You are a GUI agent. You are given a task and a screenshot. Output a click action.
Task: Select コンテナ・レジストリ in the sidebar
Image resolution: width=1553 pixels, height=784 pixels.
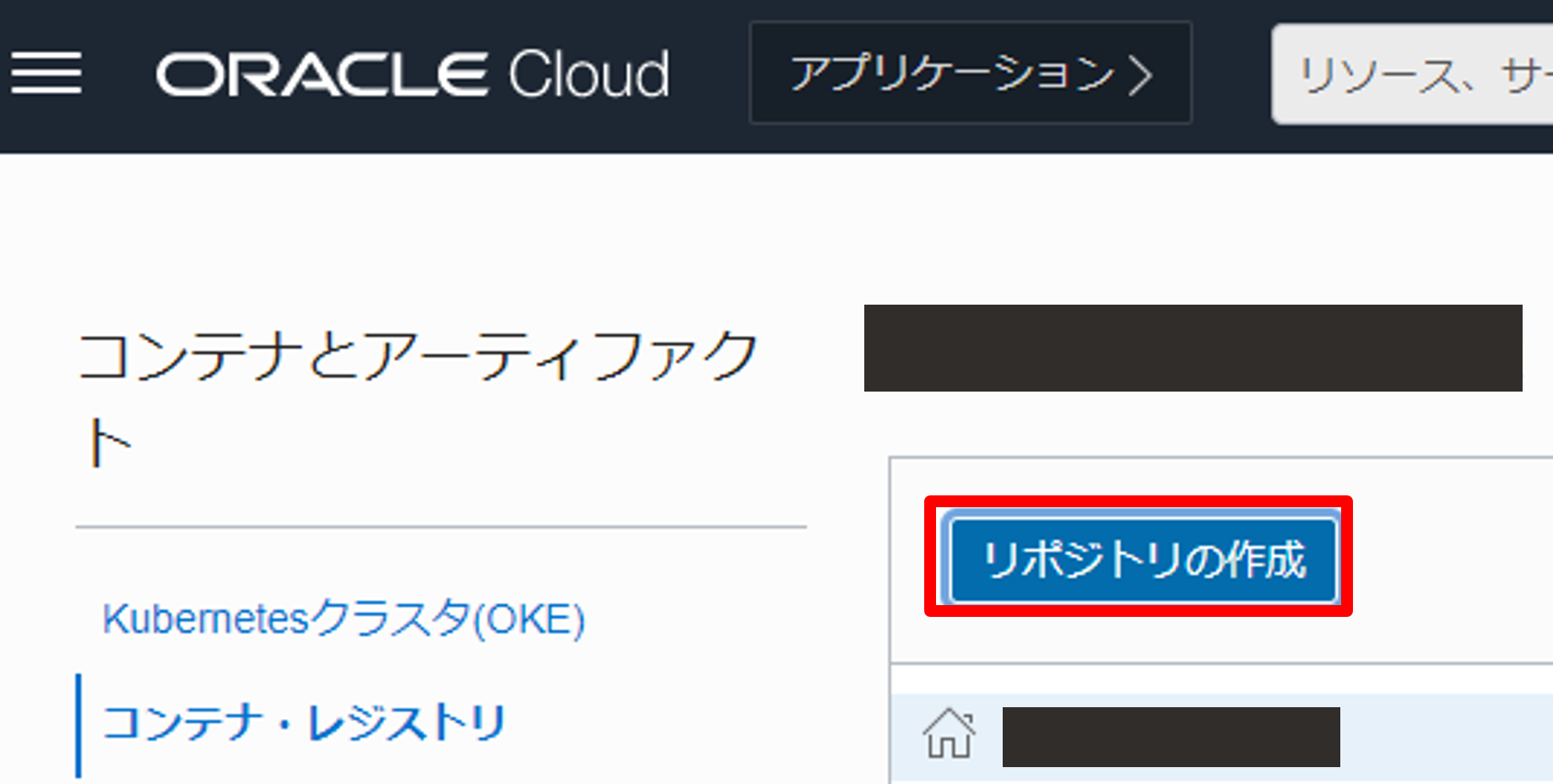(x=304, y=723)
